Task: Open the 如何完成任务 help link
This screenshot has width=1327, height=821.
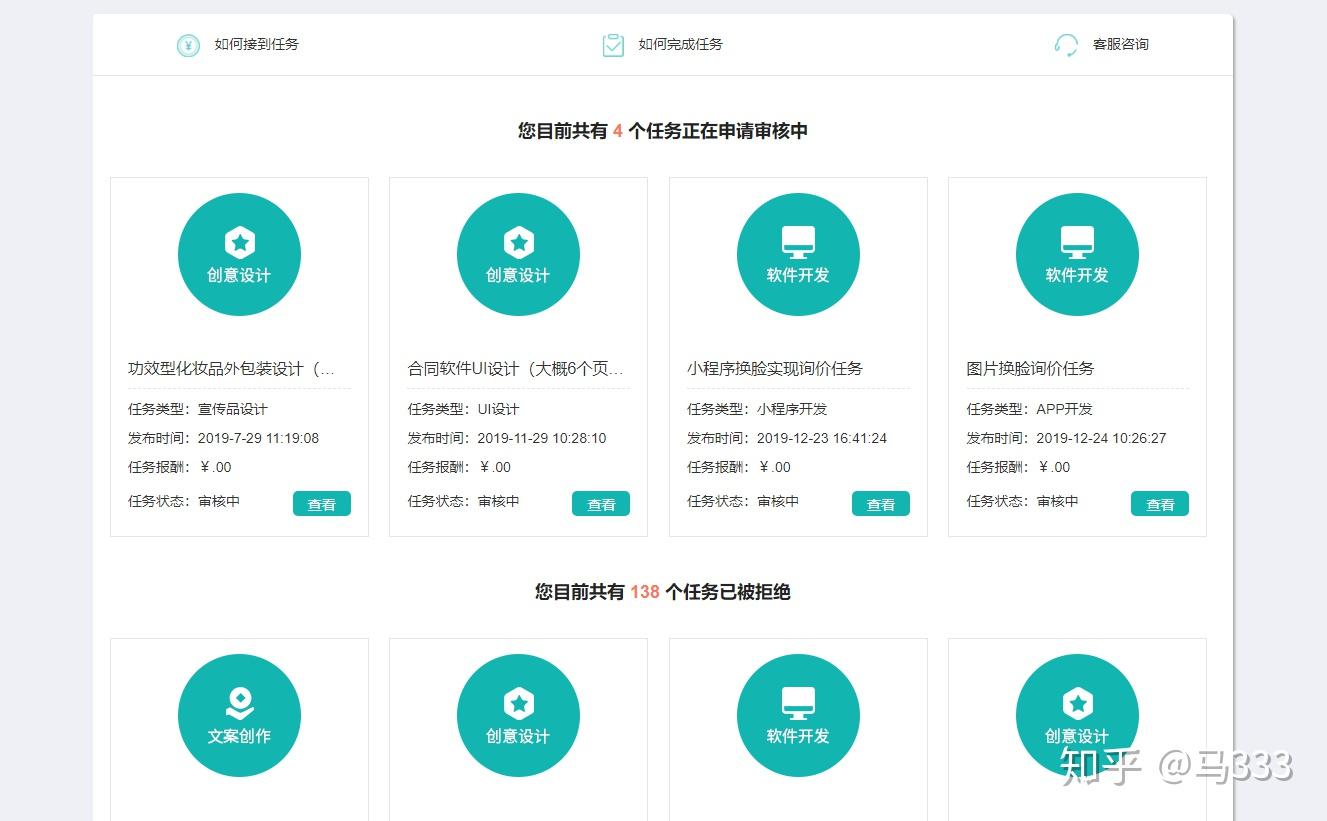Action: click(x=680, y=44)
